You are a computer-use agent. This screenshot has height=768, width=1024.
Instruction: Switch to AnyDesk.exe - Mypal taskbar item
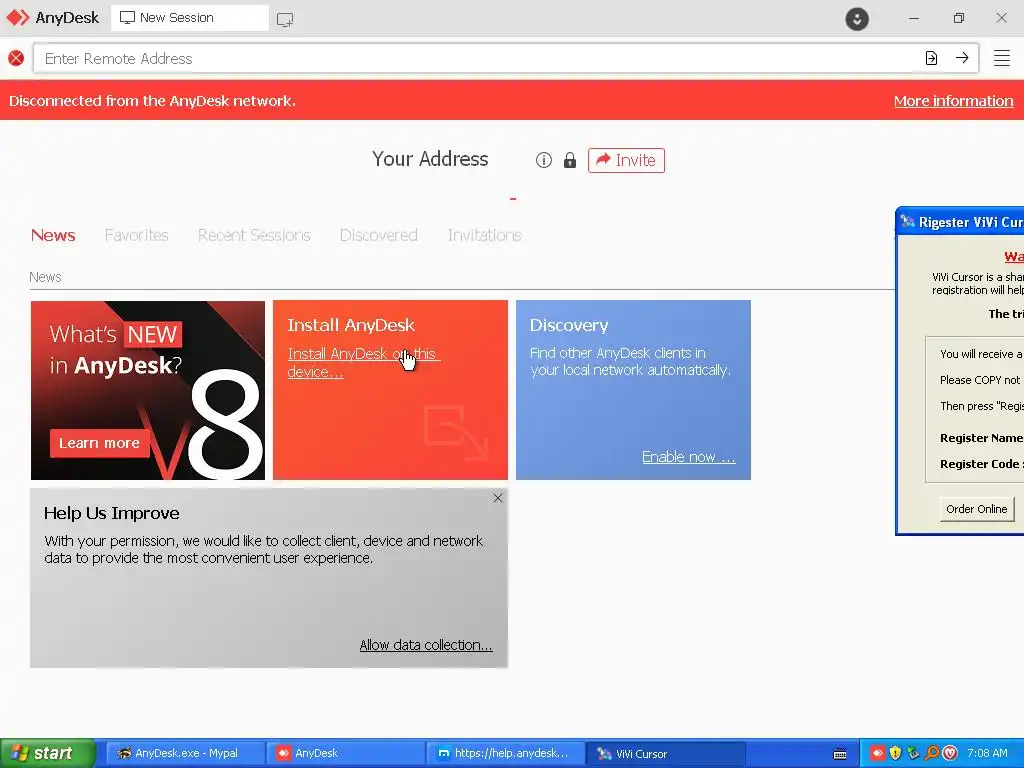[184, 753]
